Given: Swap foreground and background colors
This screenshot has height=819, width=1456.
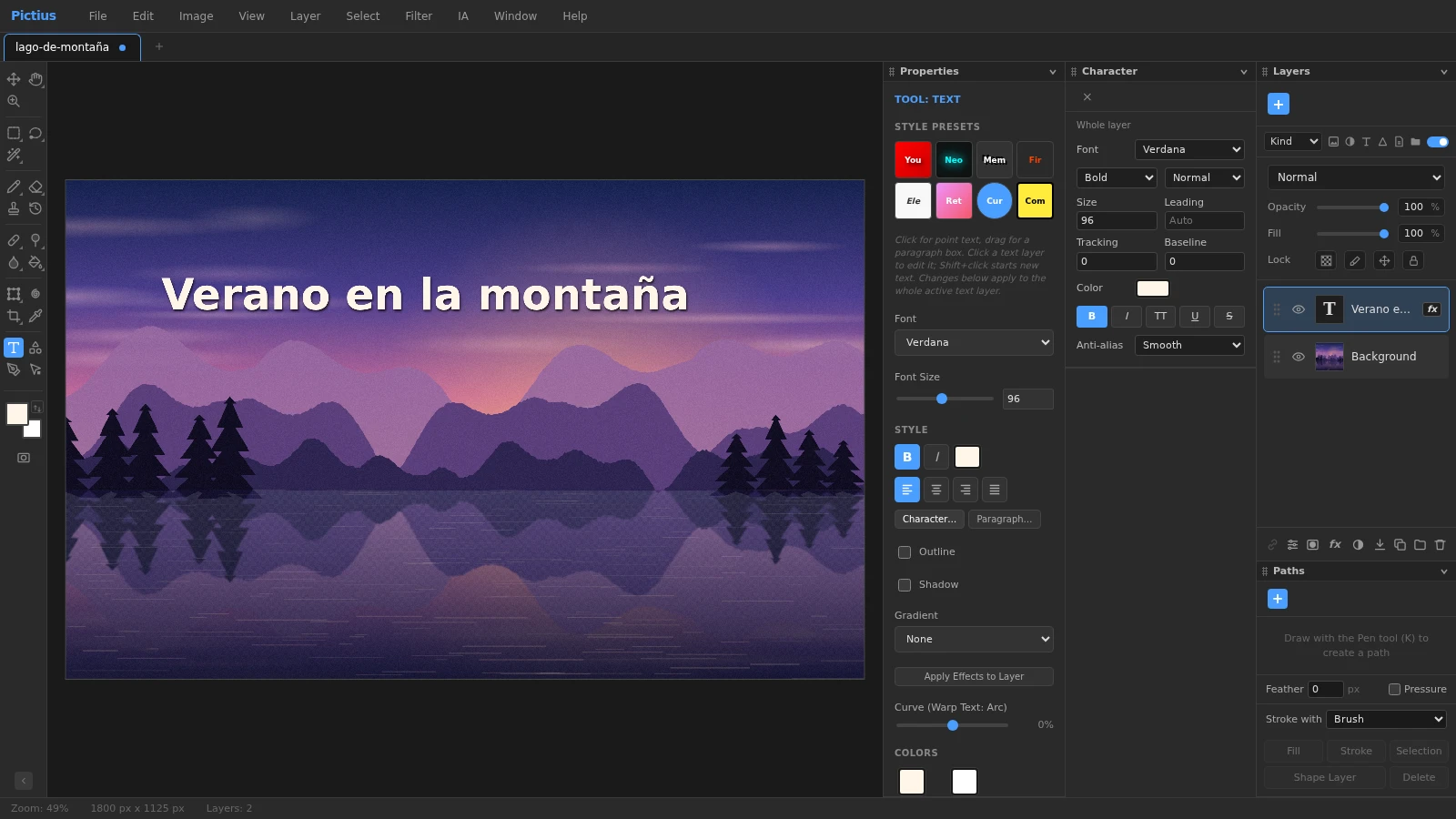Looking at the screenshot, I should (37, 408).
